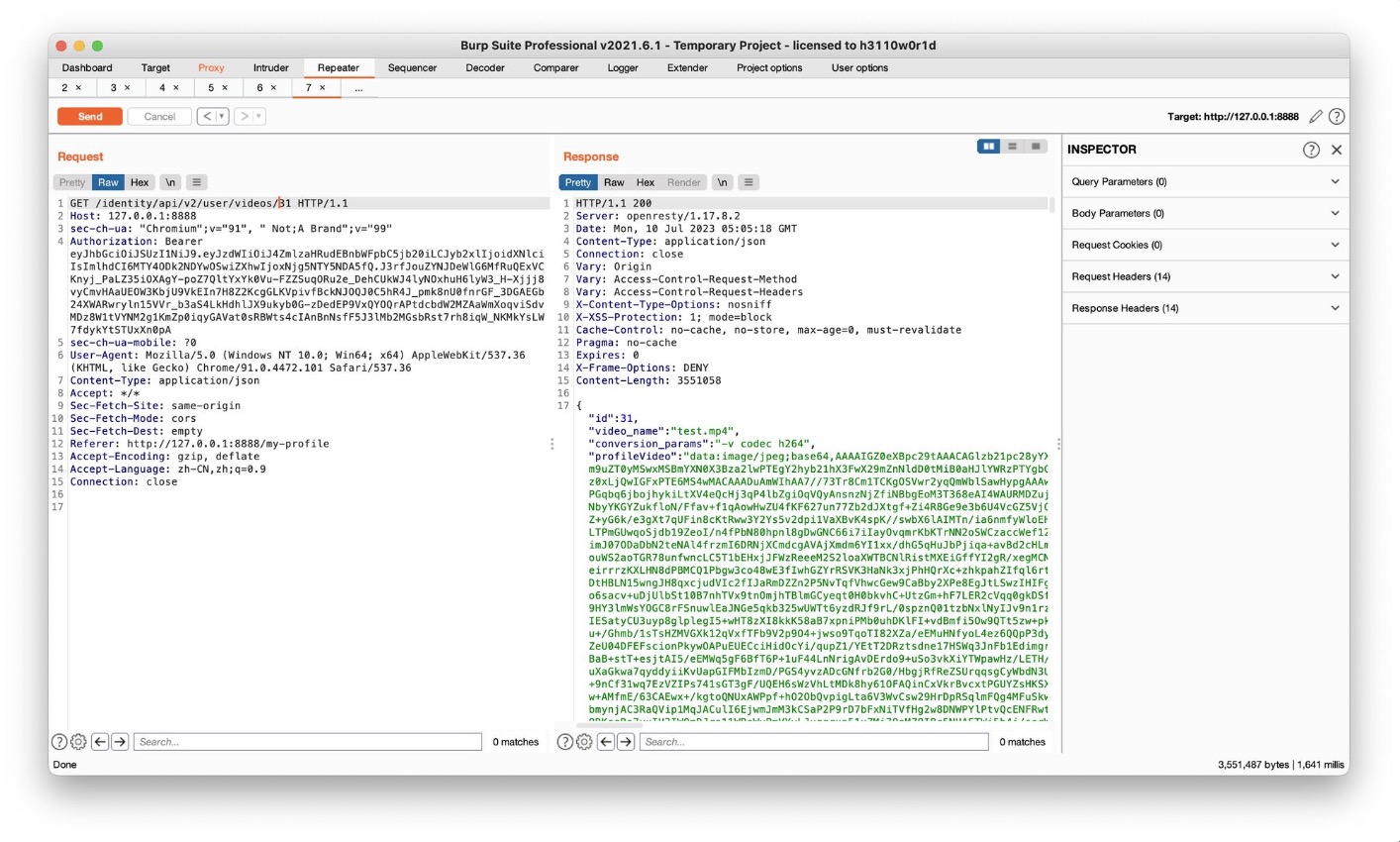Go to next match in Response search

click(x=626, y=742)
